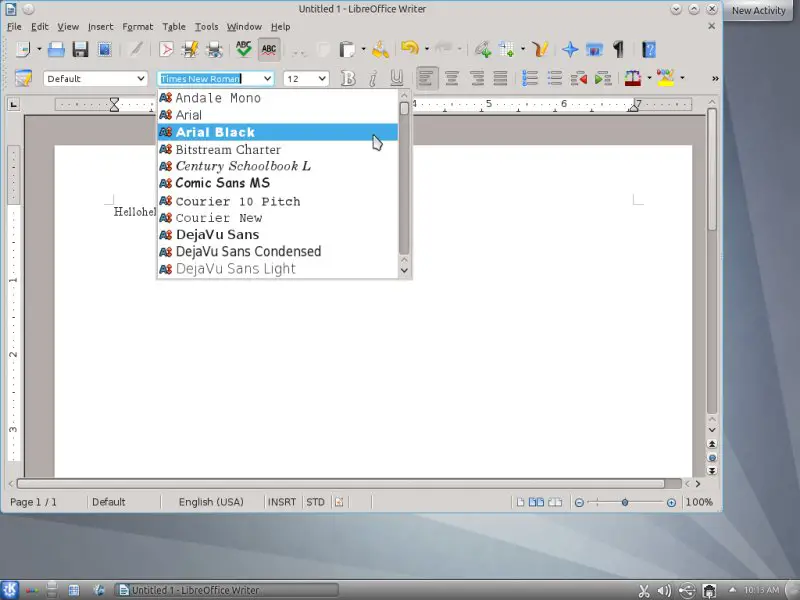Pick DejaVu Sans Condensed font

[x=278, y=252]
